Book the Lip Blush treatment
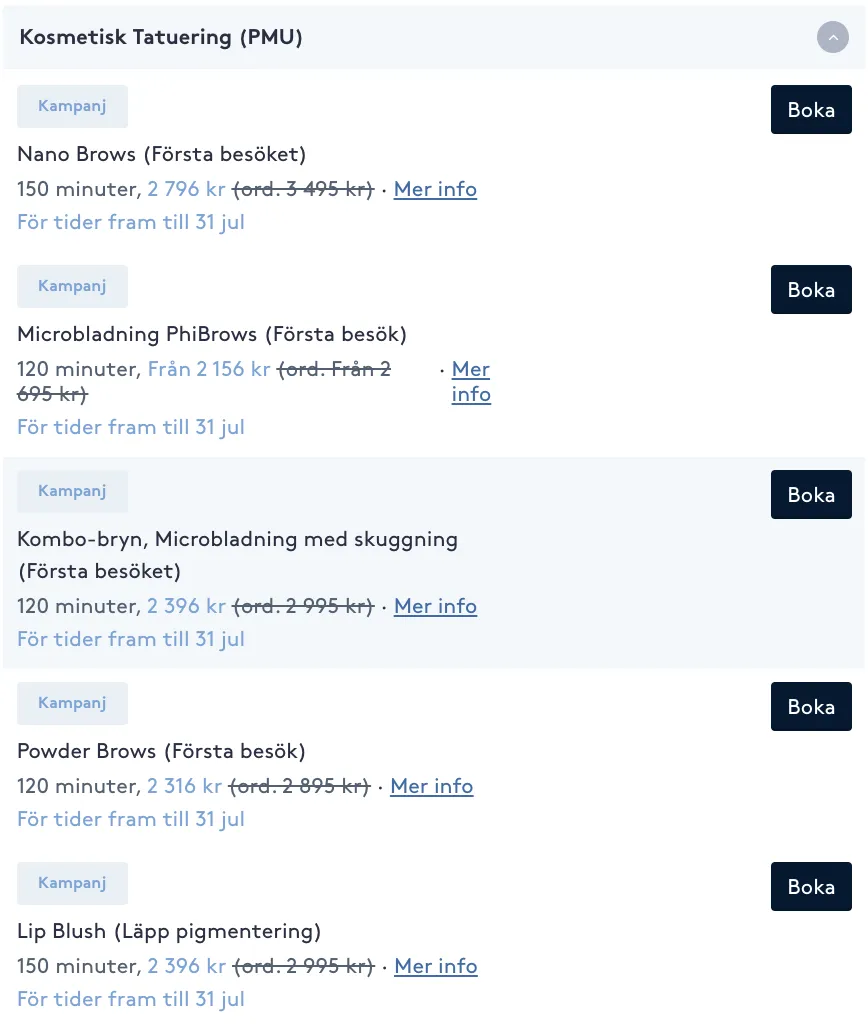 click(x=811, y=887)
